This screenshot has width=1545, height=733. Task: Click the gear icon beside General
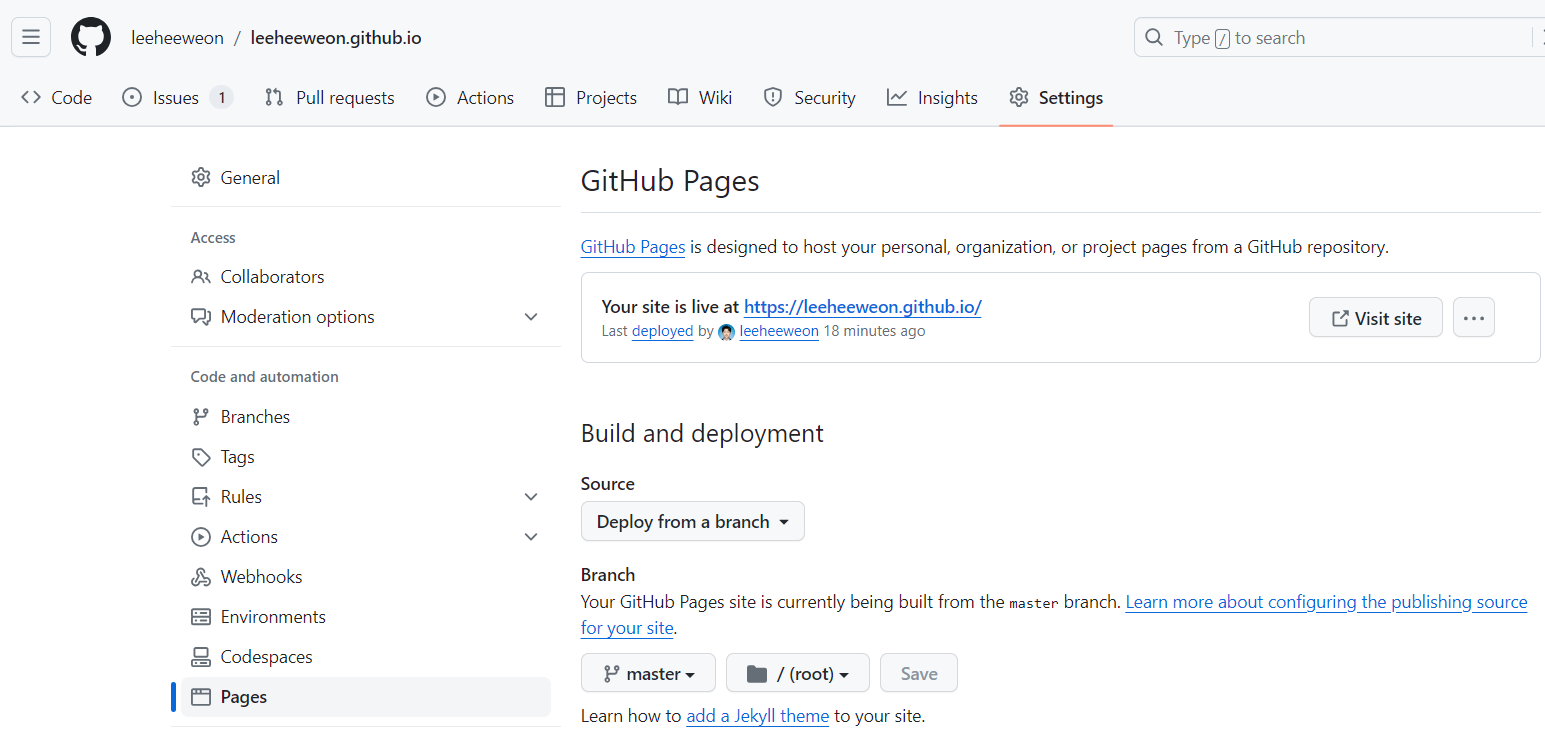point(201,178)
